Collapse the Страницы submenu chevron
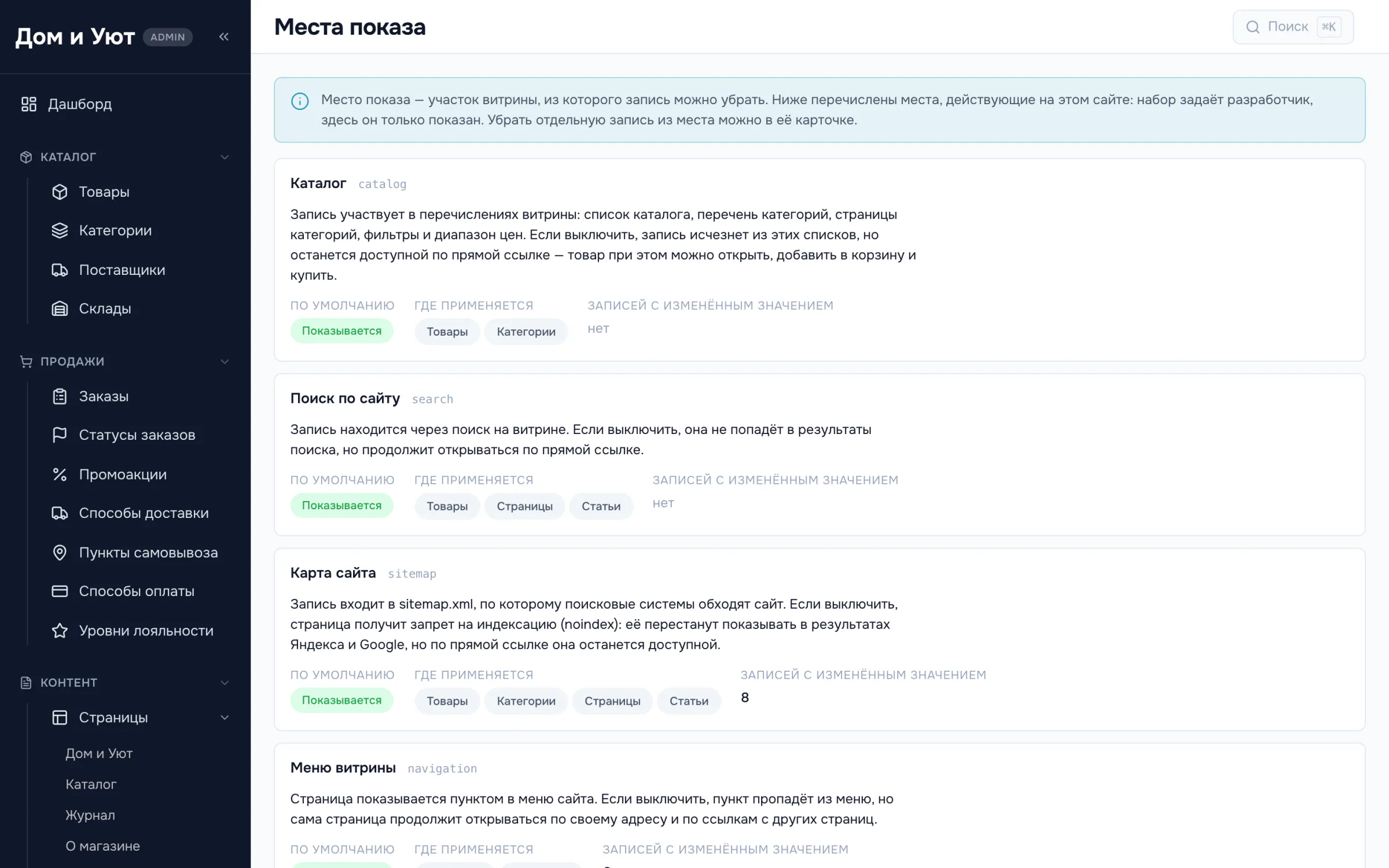This screenshot has height=868, width=1389. point(225,718)
